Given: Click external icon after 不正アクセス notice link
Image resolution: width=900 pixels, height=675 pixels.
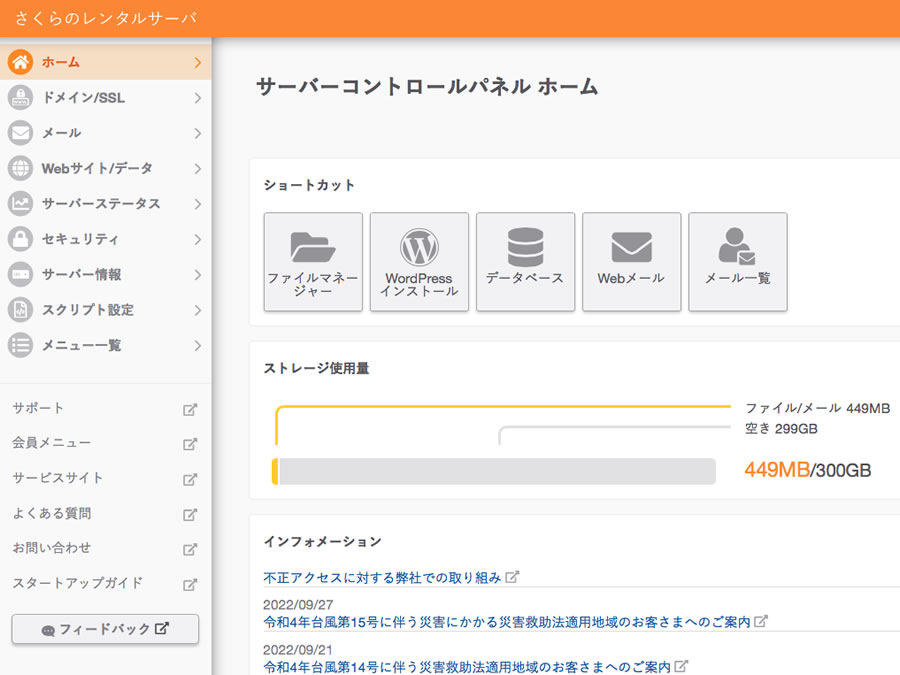Looking at the screenshot, I should [x=512, y=577].
